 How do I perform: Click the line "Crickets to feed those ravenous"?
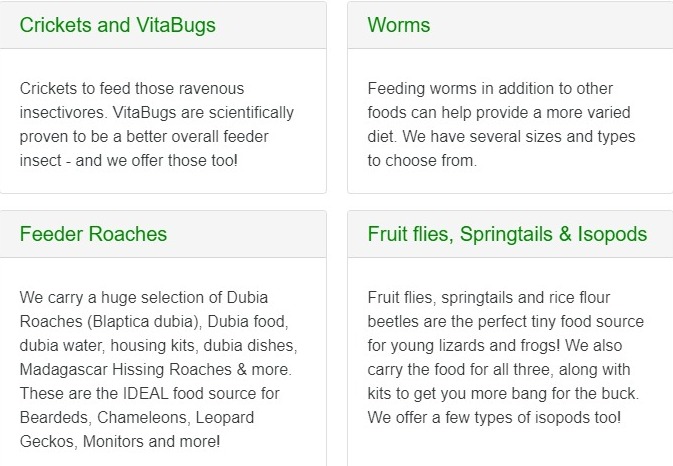point(132,88)
